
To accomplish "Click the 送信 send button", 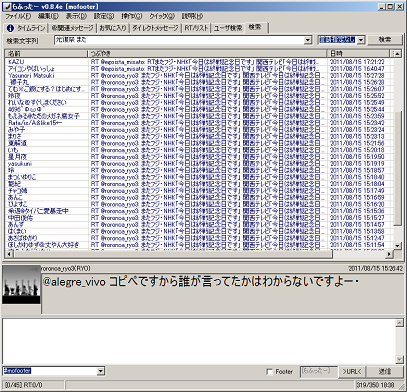I will (x=385, y=372).
